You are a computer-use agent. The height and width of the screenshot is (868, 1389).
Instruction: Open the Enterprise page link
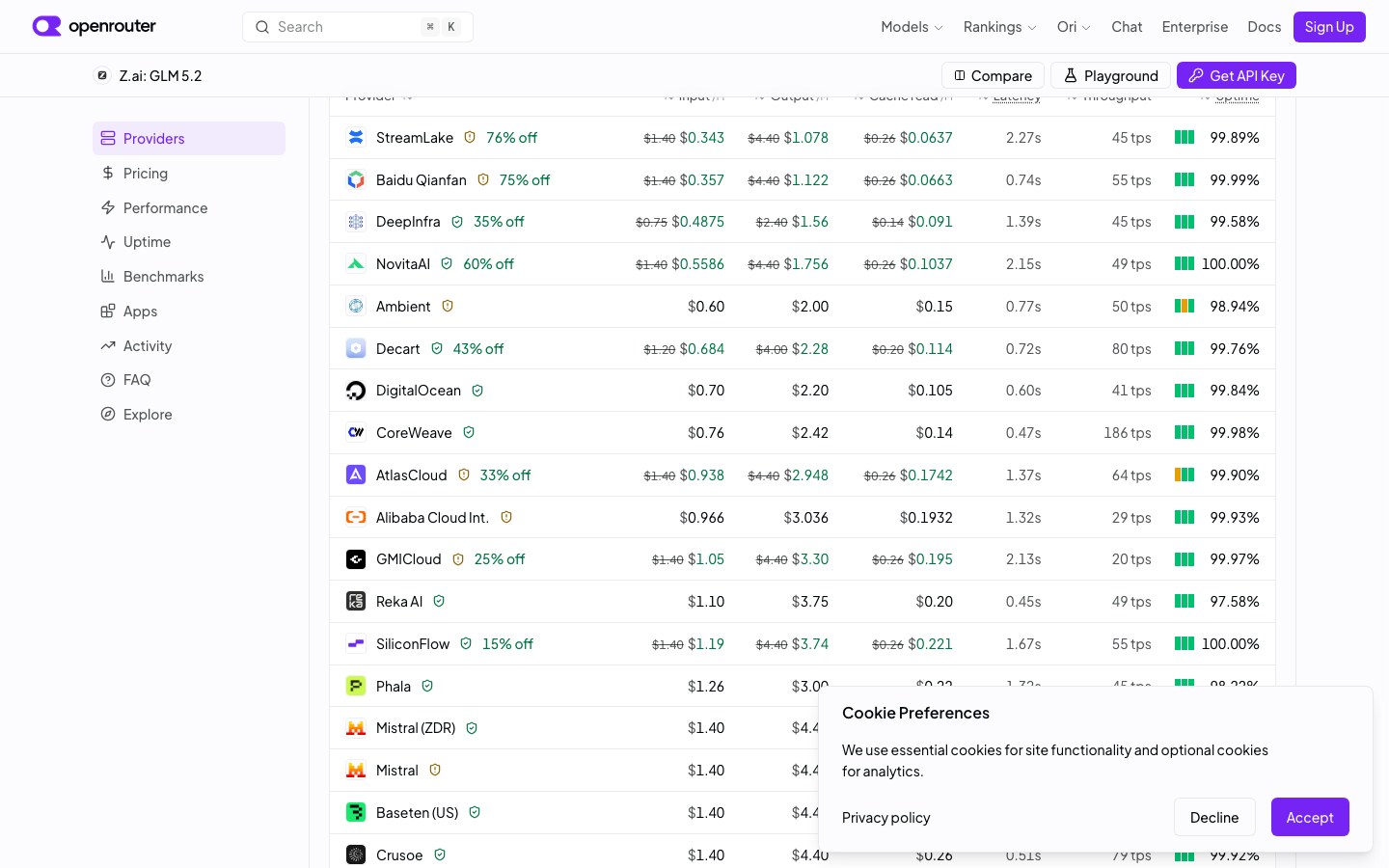click(1195, 27)
